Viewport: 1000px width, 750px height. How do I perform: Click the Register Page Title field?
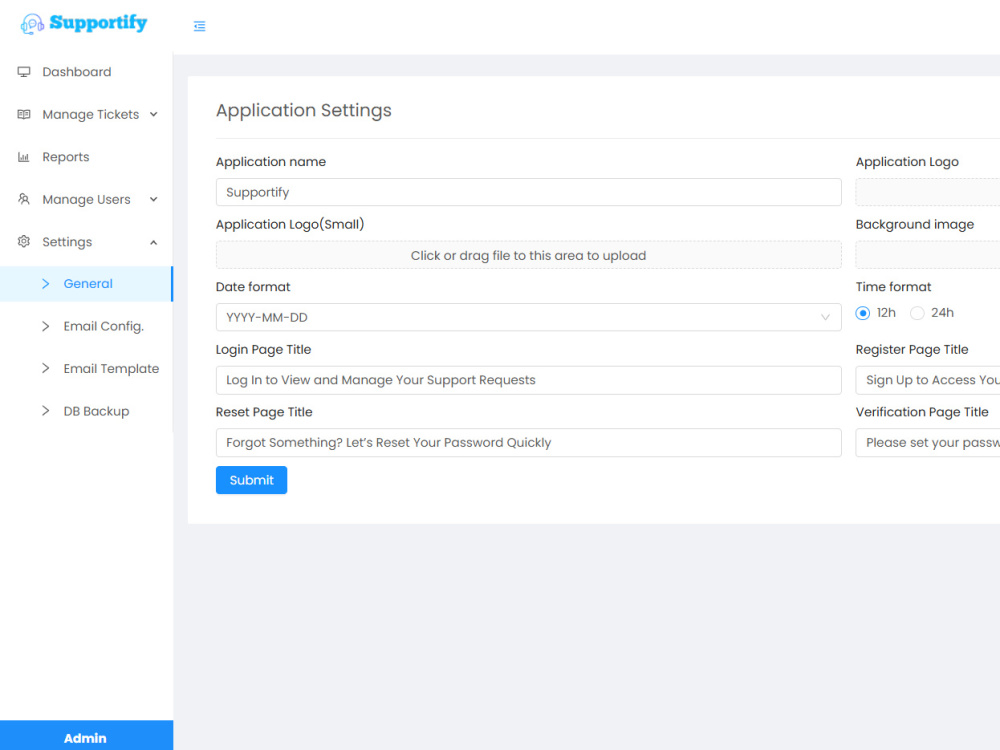[x=928, y=380]
